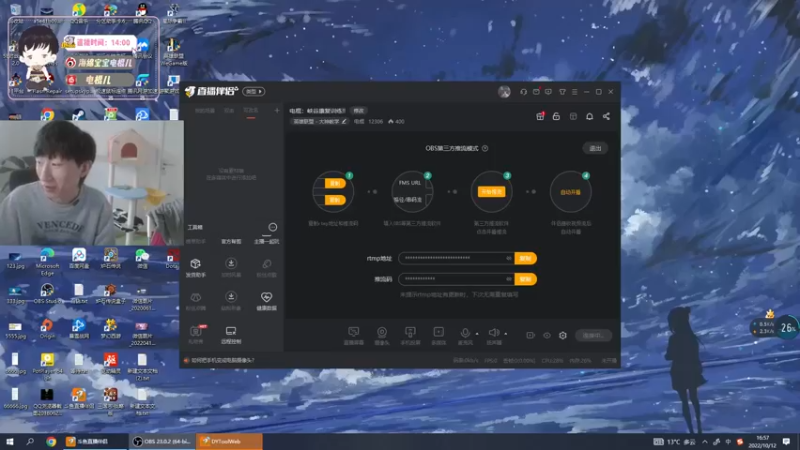The image size is (800, 450).
Task: Expand microphone options arrow
Action: (477, 334)
